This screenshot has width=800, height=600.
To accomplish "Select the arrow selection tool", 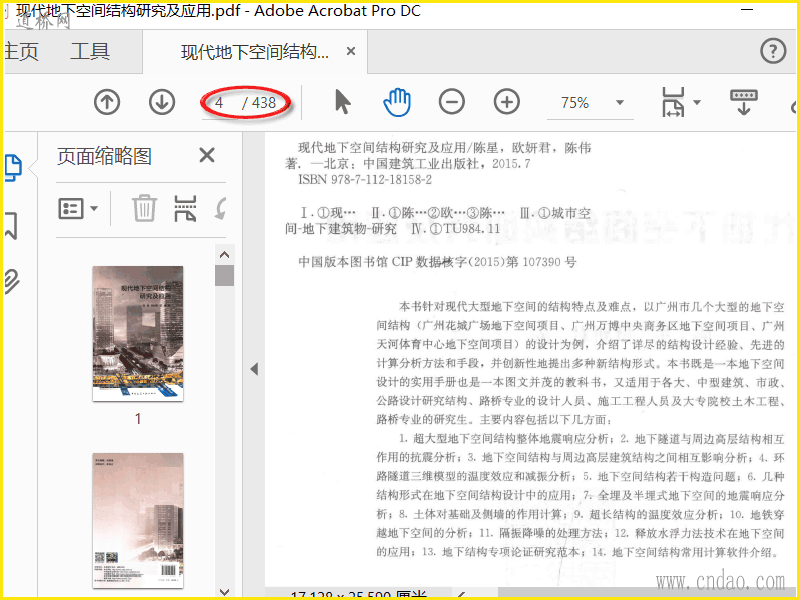I will (x=343, y=102).
